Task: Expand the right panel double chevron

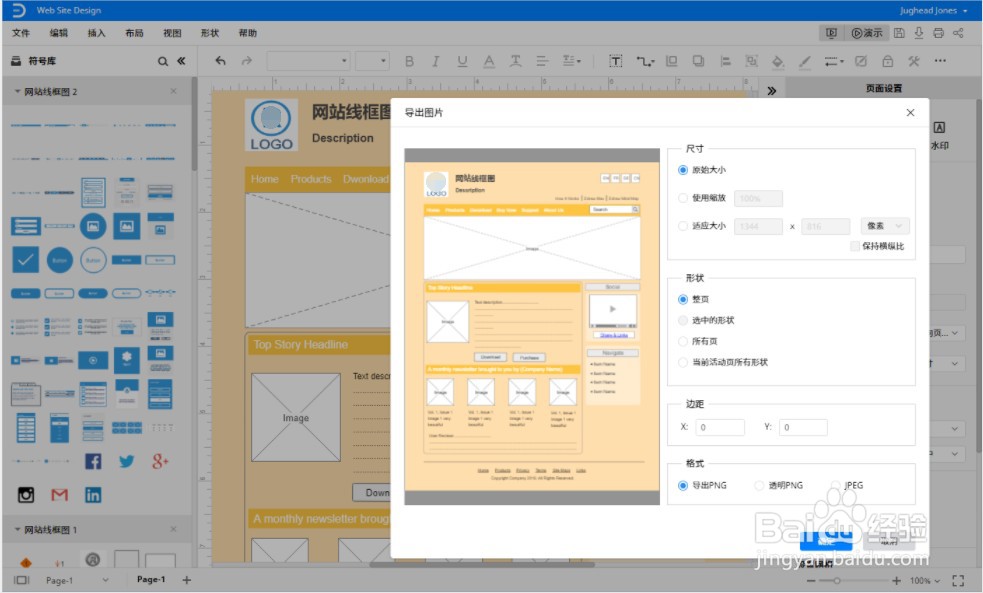Action: 772,91
